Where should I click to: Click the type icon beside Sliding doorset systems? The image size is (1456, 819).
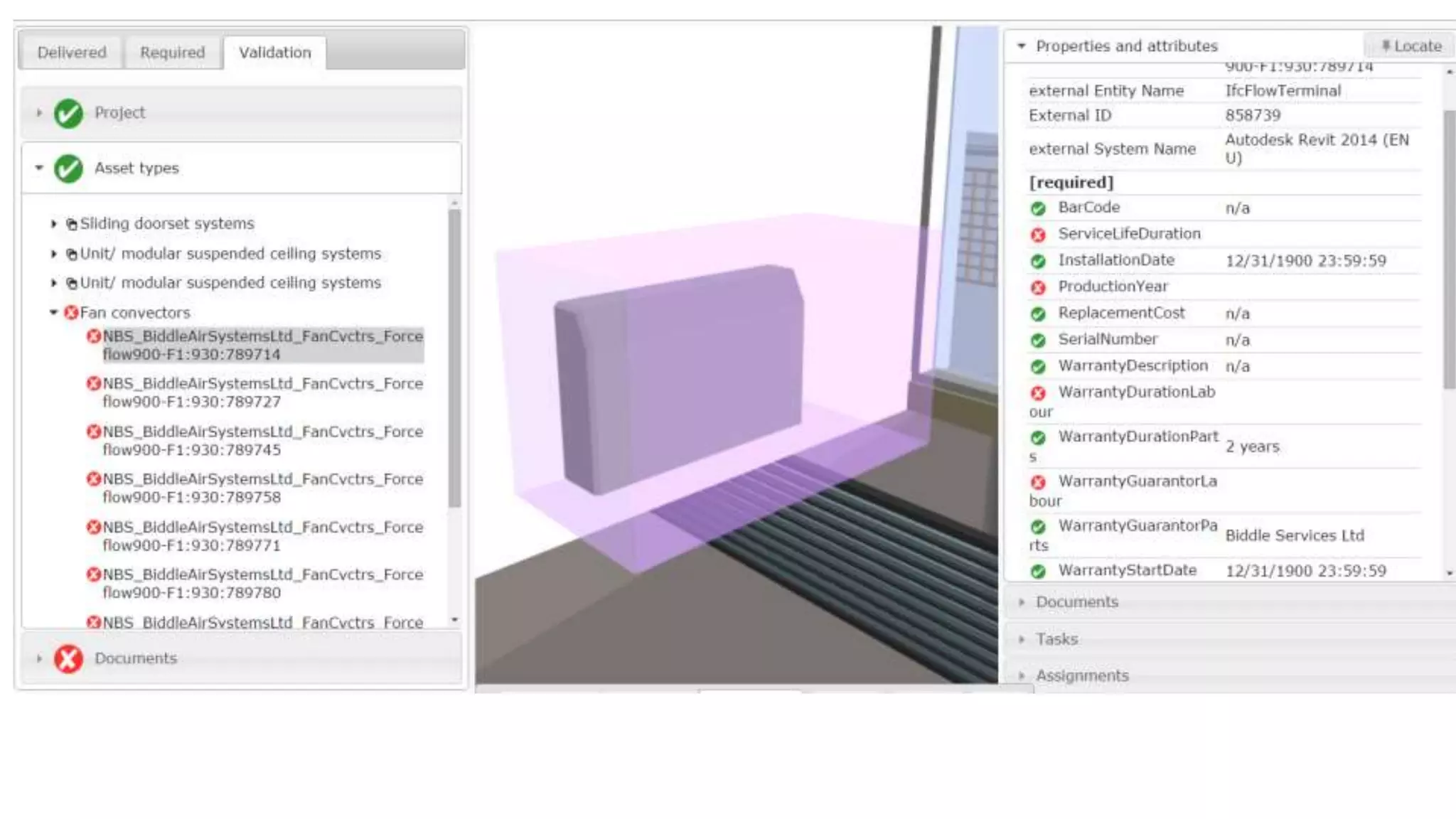[71, 225]
